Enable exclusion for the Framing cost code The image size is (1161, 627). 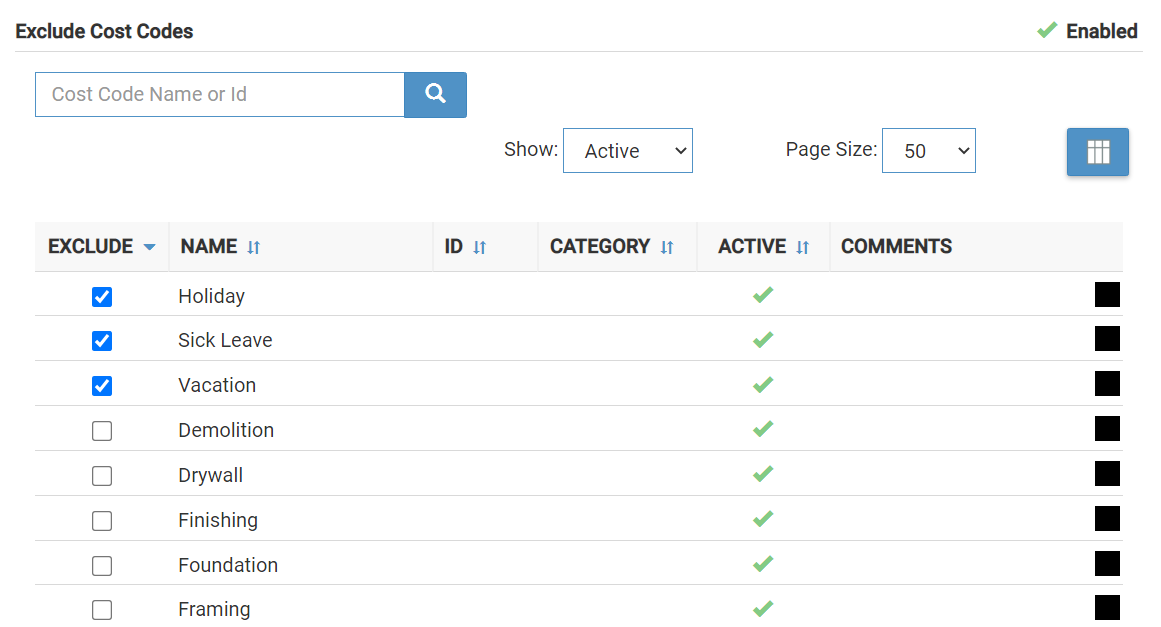(102, 610)
